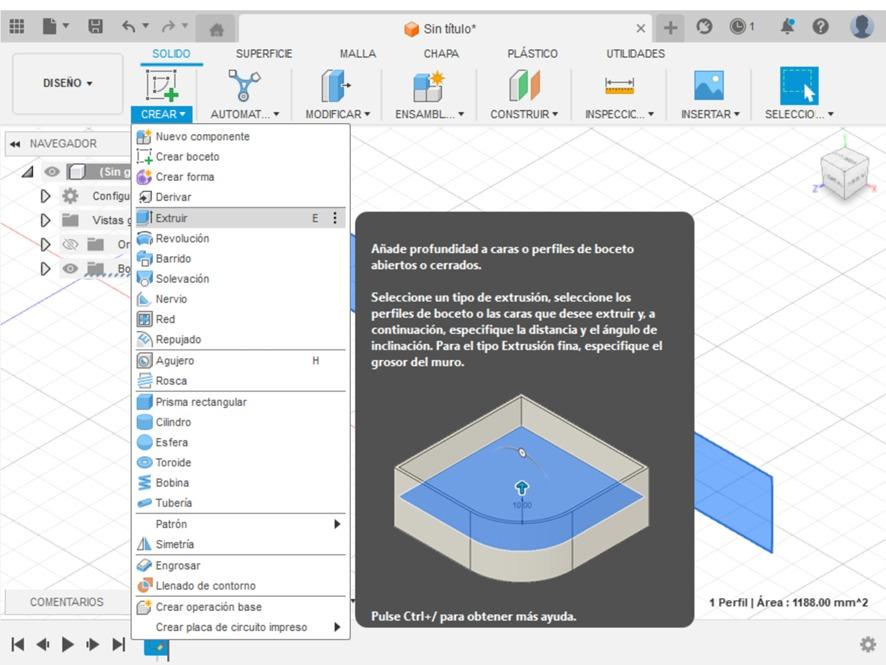
Task: Open the extensions icon
Action: tap(704, 27)
